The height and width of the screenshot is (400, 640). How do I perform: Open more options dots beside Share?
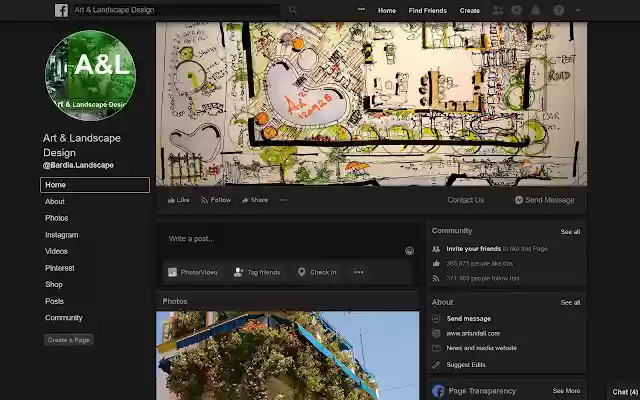283,200
